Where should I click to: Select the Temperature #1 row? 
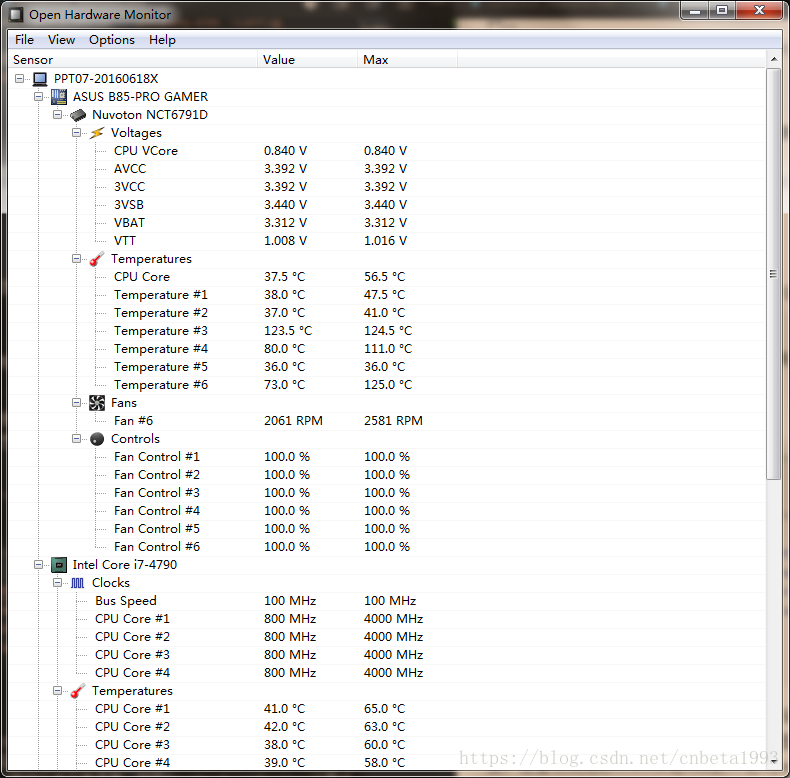tap(387, 295)
